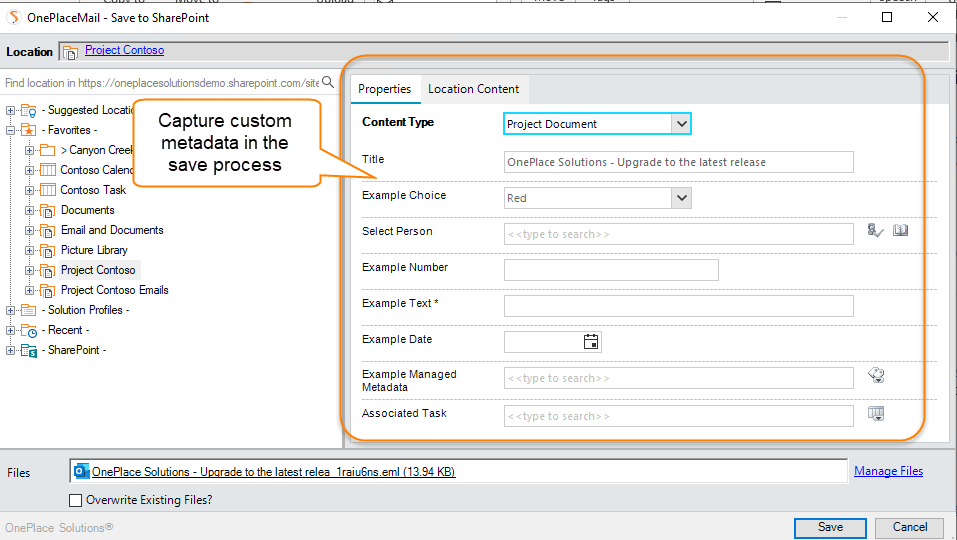Viewport: 957px width, 540px height.
Task: Click the Recent clock folder icon
Action: click(x=29, y=331)
